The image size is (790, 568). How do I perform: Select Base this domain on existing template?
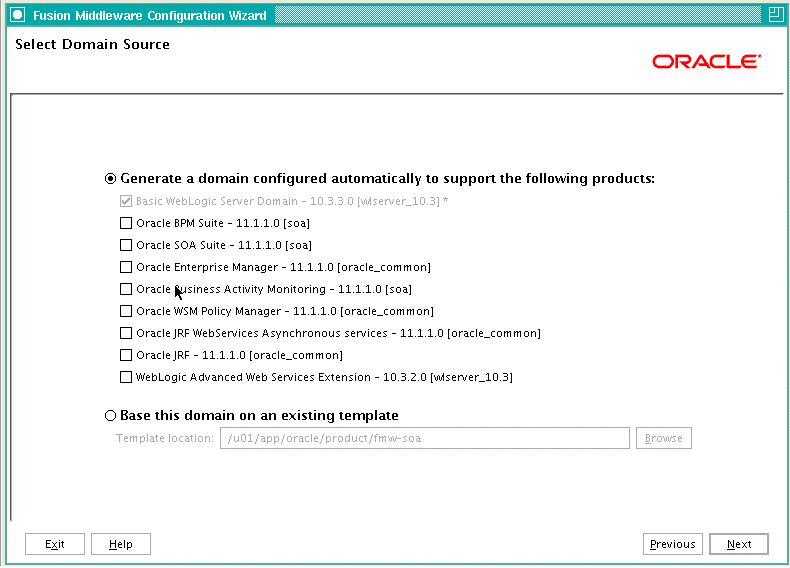110,415
